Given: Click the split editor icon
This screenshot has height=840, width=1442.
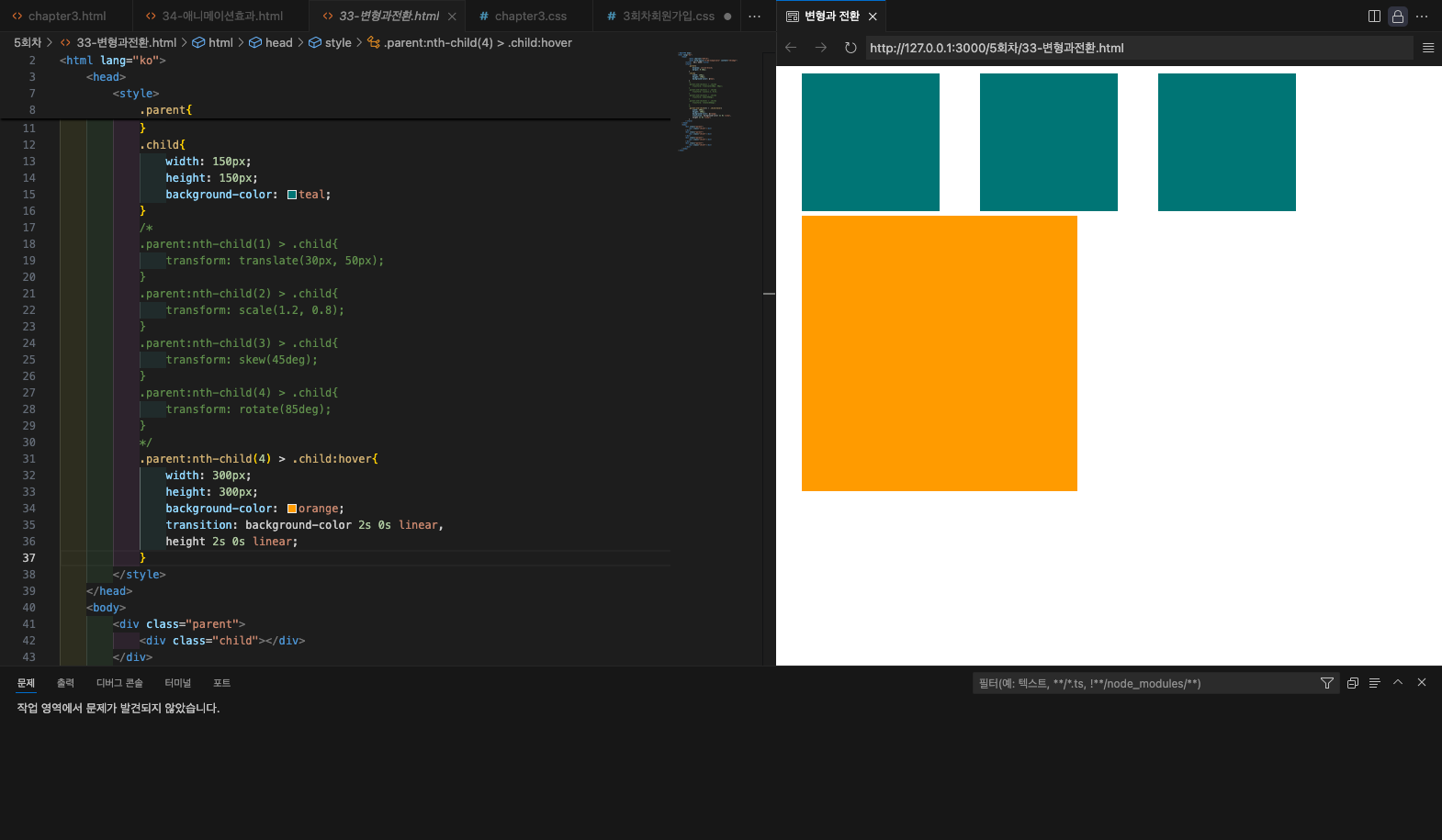Looking at the screenshot, I should [x=1374, y=17].
